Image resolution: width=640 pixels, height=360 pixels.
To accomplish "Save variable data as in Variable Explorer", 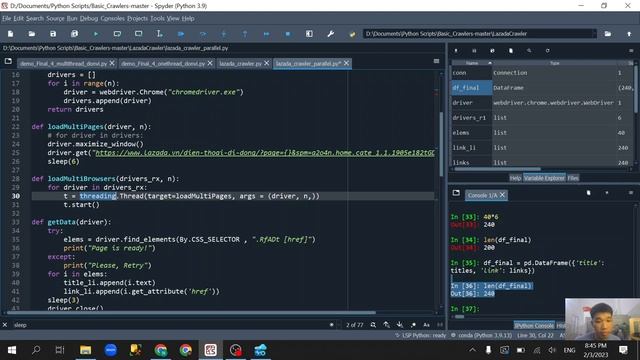I will [x=492, y=51].
